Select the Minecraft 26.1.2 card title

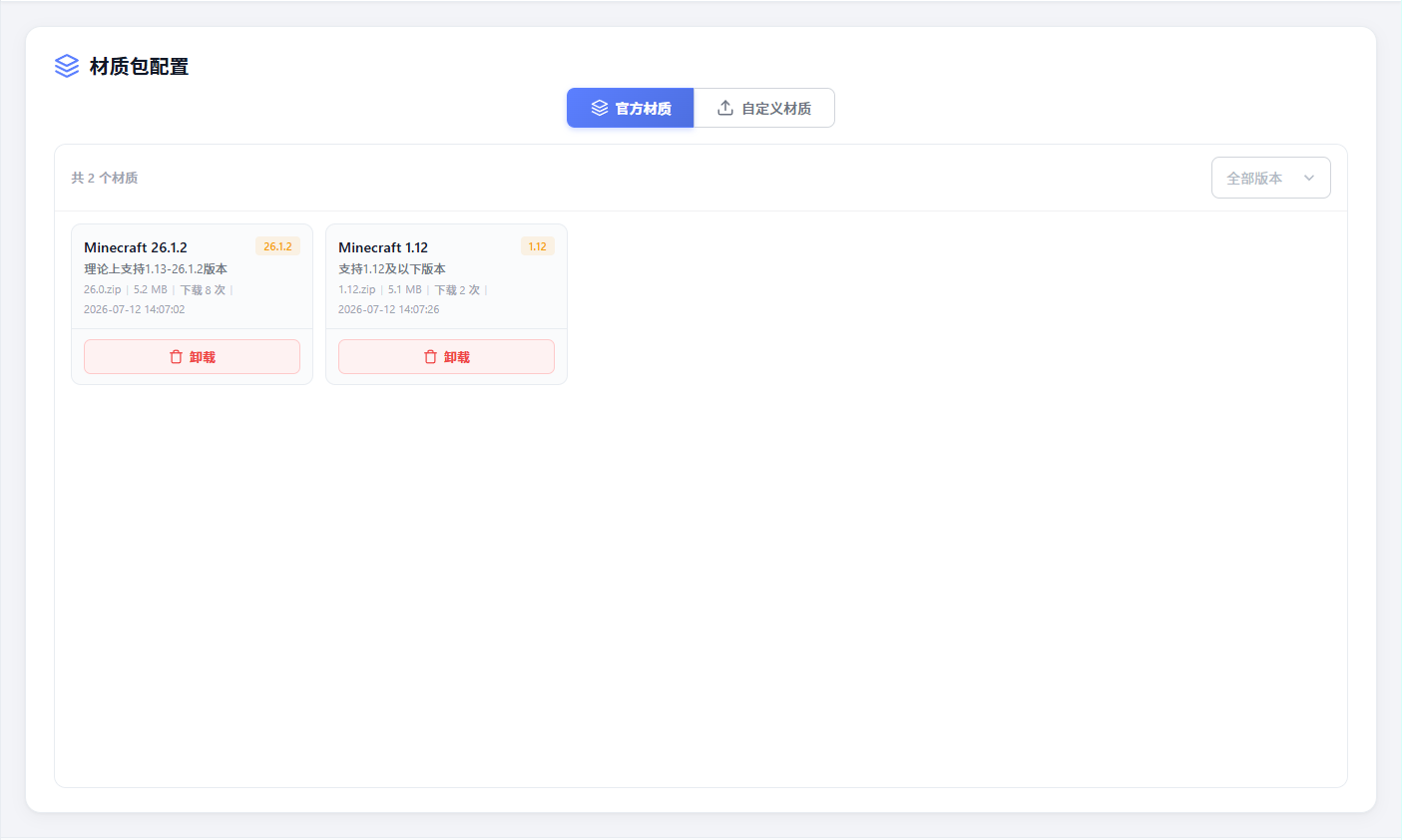coord(136,247)
